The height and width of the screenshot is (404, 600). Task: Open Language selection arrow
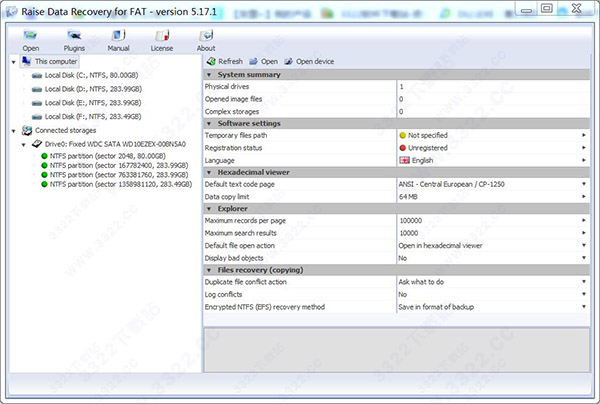(x=584, y=160)
